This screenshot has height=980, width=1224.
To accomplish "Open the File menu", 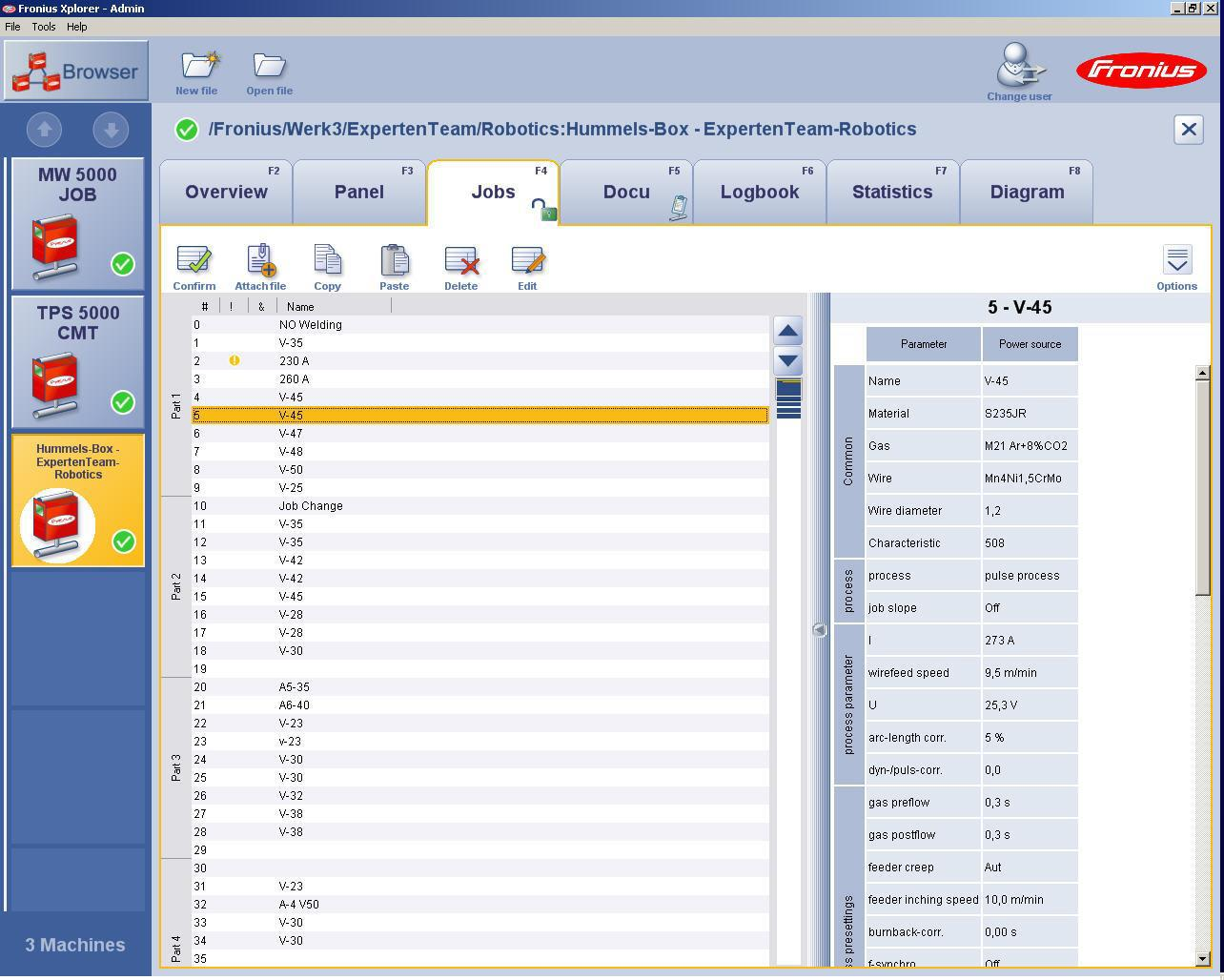I will coord(12,27).
